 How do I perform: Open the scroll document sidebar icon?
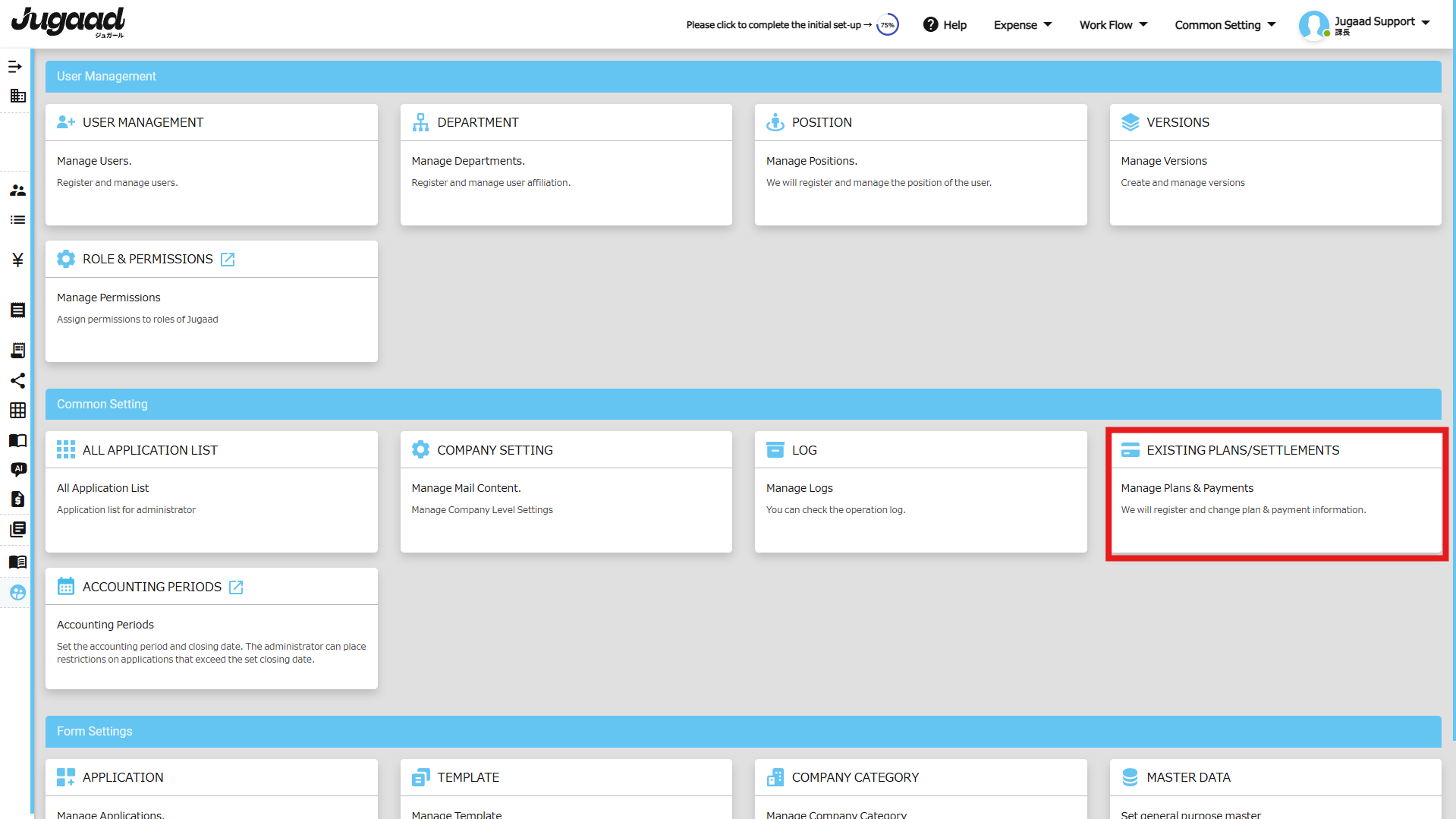tap(17, 350)
